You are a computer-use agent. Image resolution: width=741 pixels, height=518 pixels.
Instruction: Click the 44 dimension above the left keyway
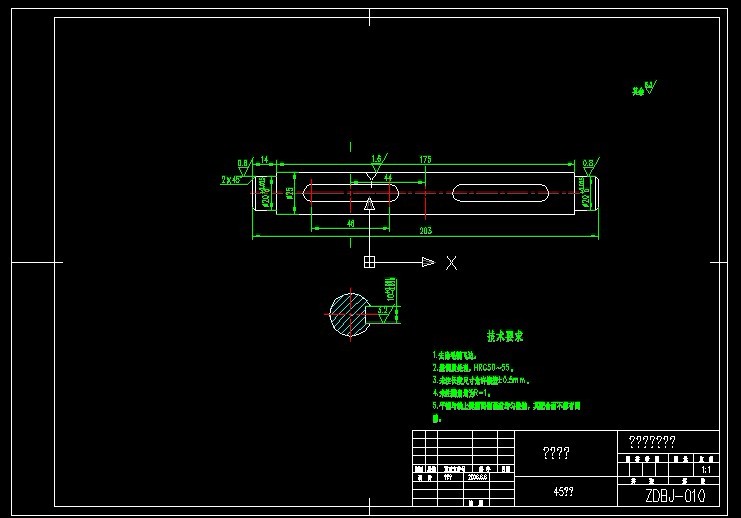(388, 178)
